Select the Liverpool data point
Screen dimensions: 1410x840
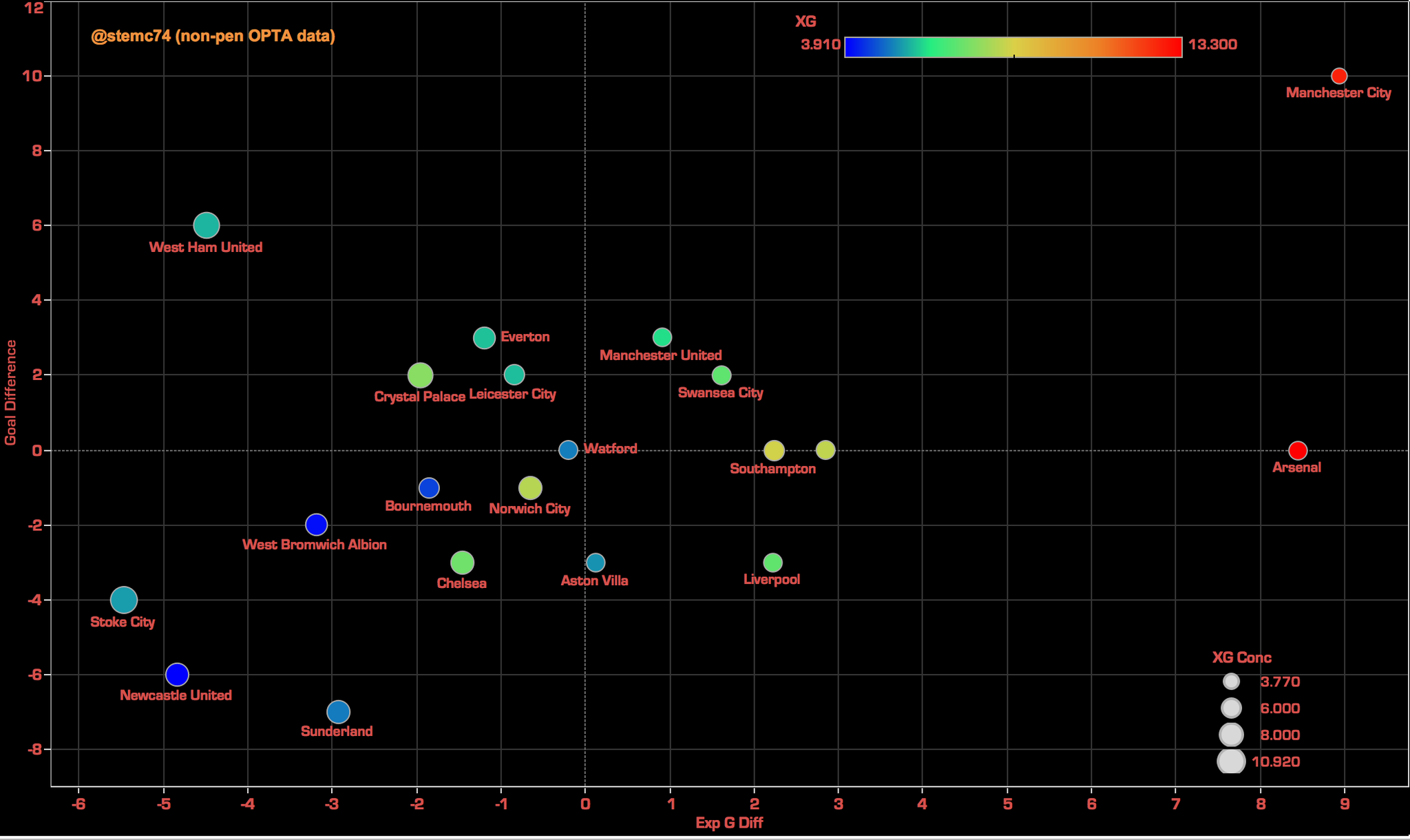pos(772,563)
